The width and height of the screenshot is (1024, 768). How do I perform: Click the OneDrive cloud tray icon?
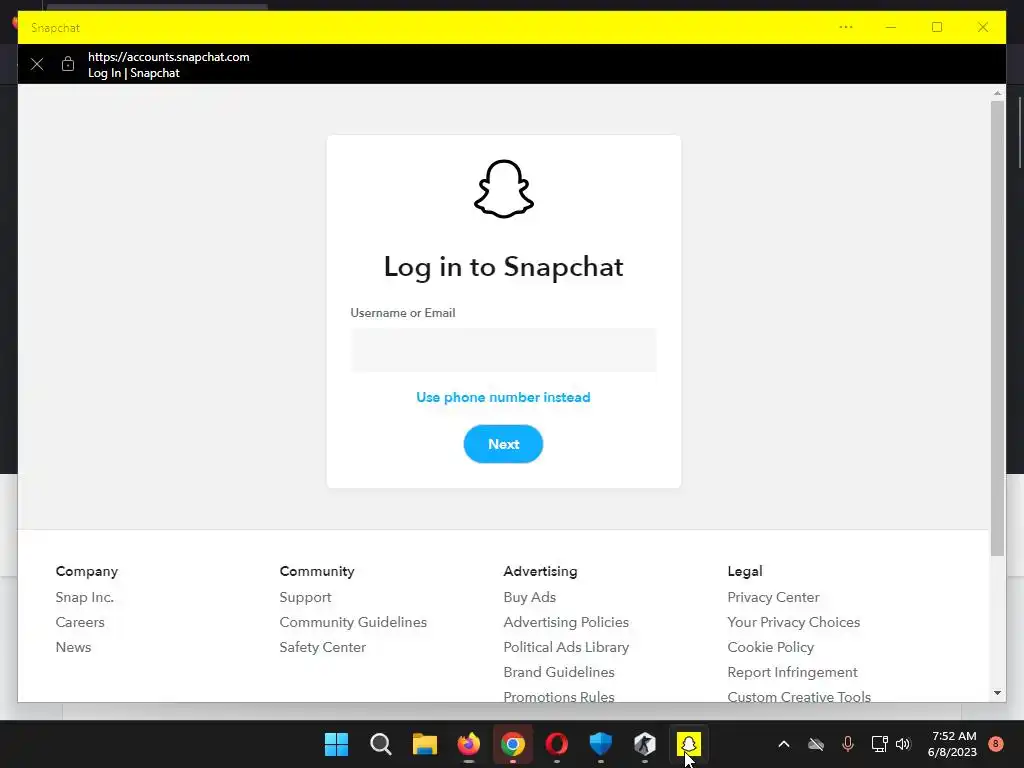pyautogui.click(x=816, y=744)
